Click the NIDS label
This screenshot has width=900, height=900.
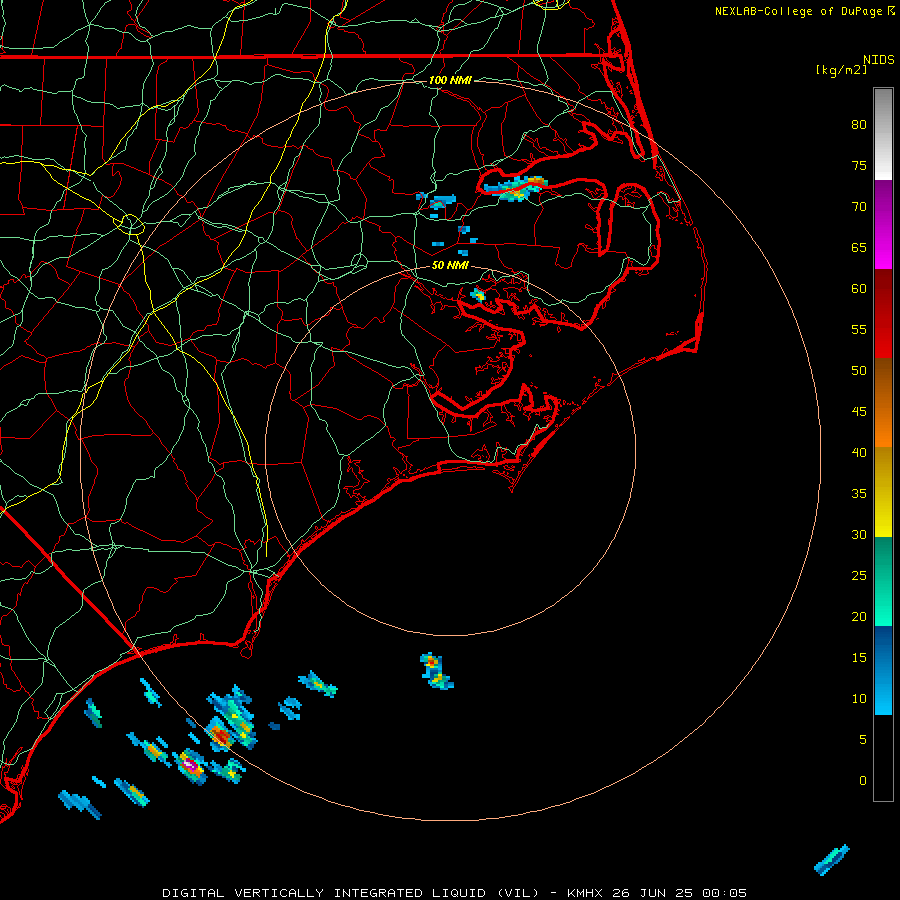tap(878, 59)
